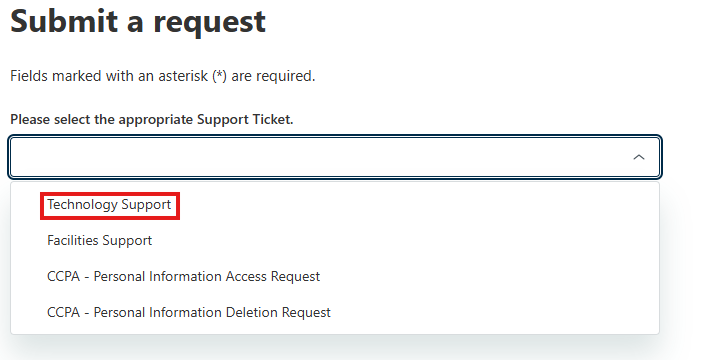The width and height of the screenshot is (711, 360).
Task: Click the 'Please select the appropriate Support Ticket' label
Action: point(152,119)
